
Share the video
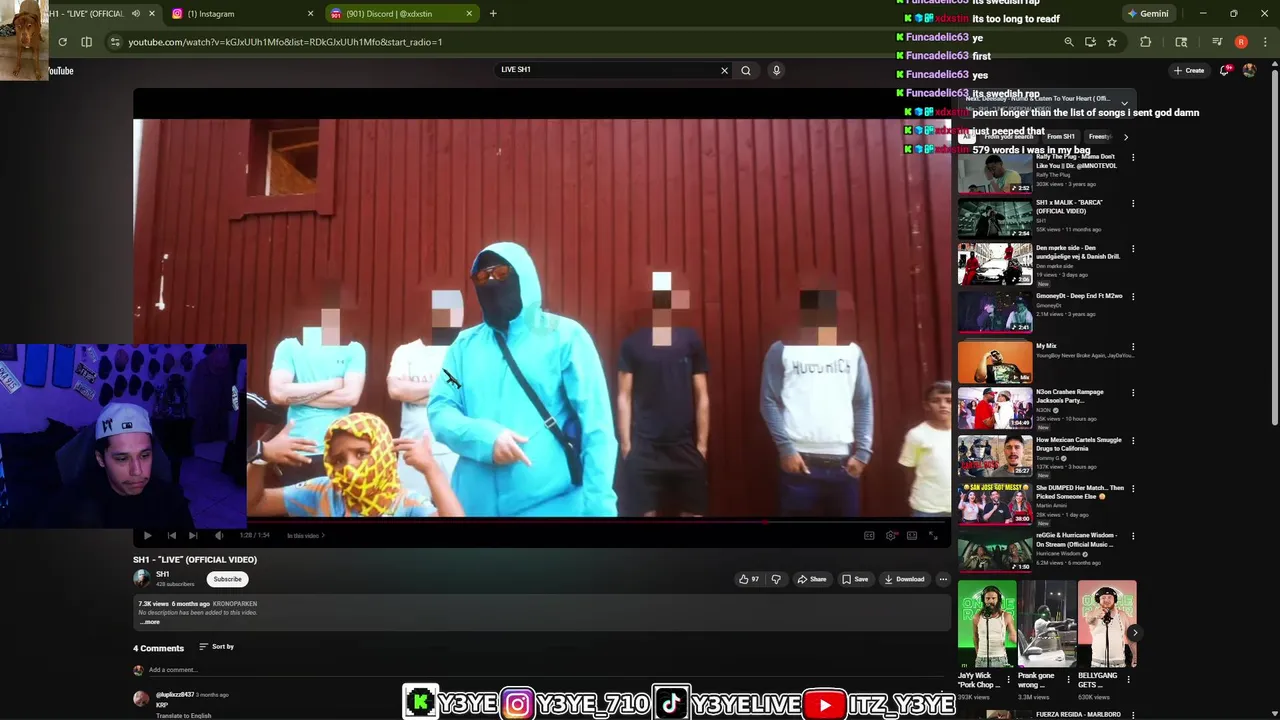pos(812,579)
